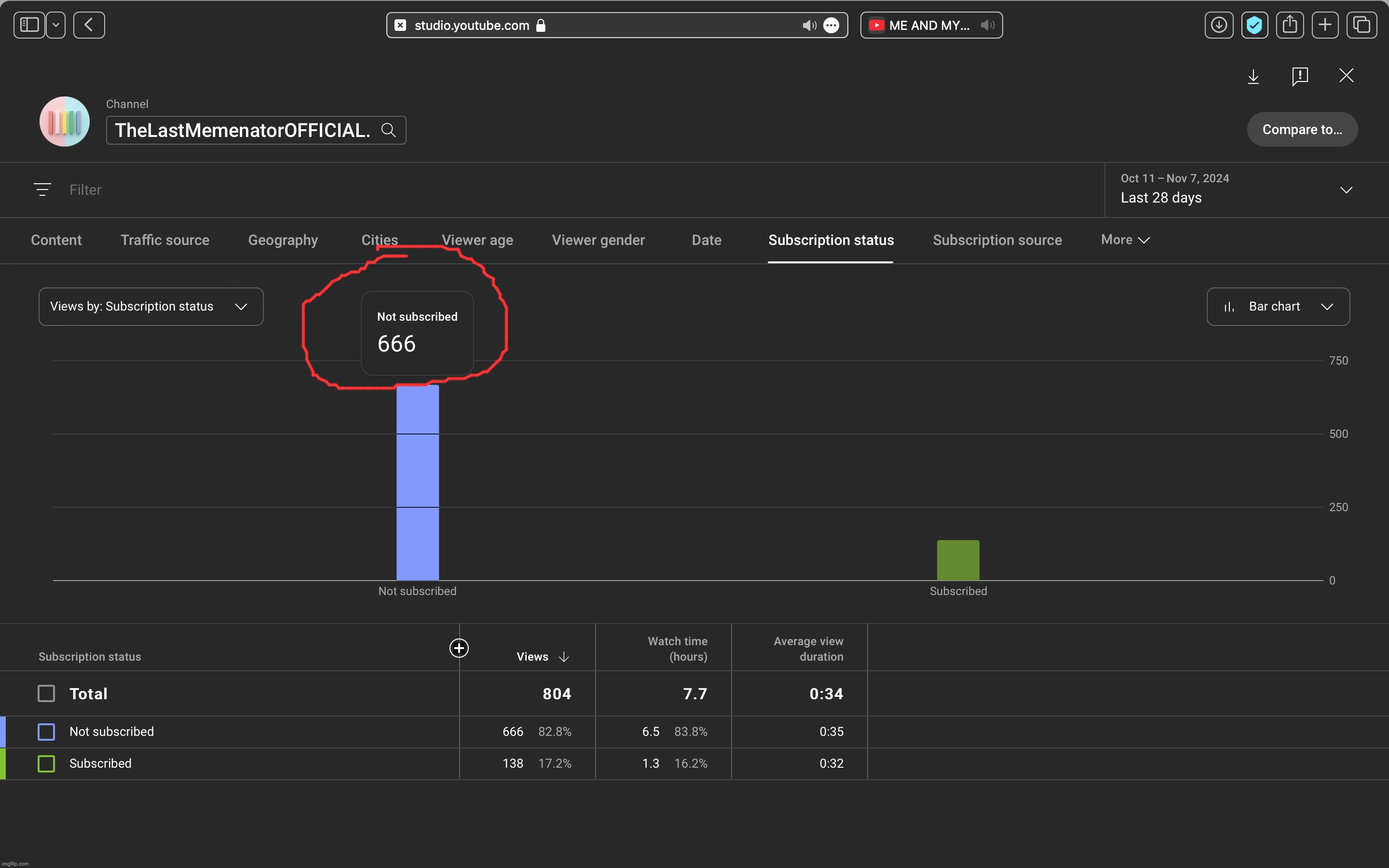Add a metric with the plus icon
Screen dimensions: 1389x868
459,648
